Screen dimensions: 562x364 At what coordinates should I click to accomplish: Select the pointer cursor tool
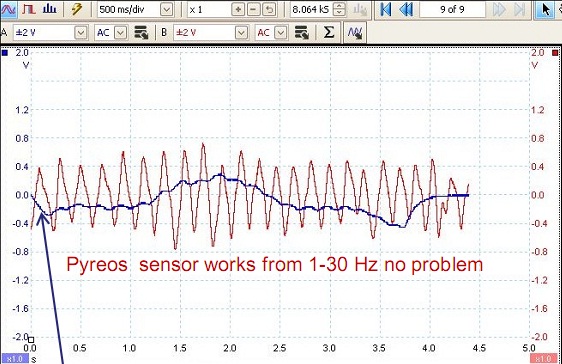pos(545,9)
